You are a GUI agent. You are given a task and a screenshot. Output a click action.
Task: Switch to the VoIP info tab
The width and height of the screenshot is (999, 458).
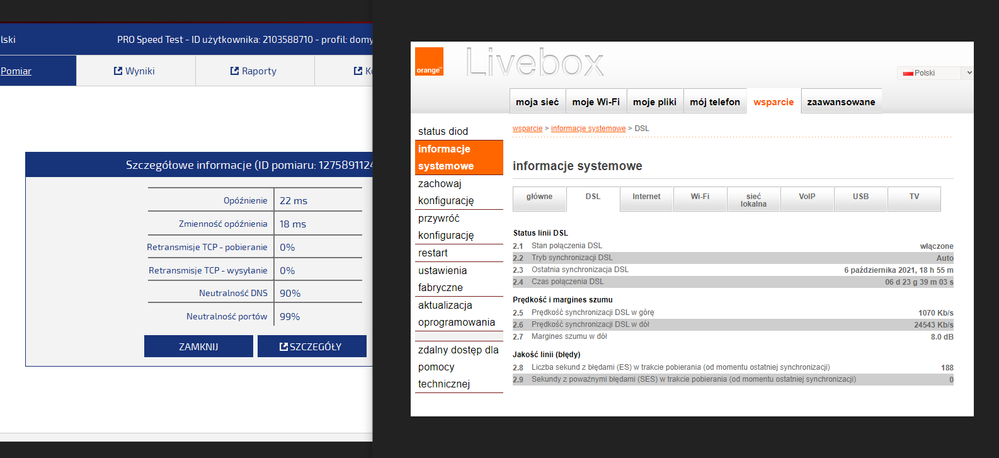tap(807, 198)
